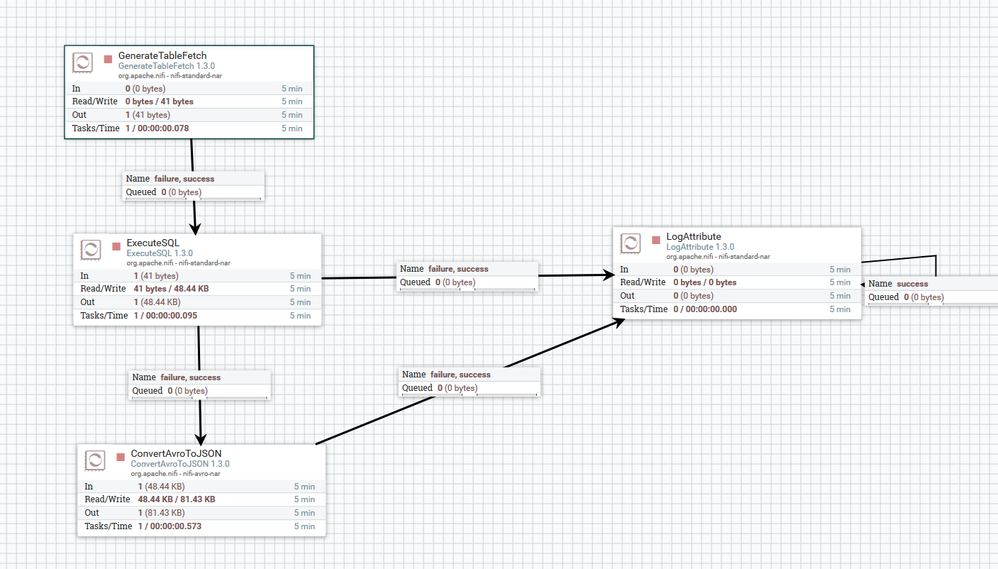Select connection label from ConvertAvroToJSON to LogAttribute
This screenshot has height=569, width=998.
point(470,381)
